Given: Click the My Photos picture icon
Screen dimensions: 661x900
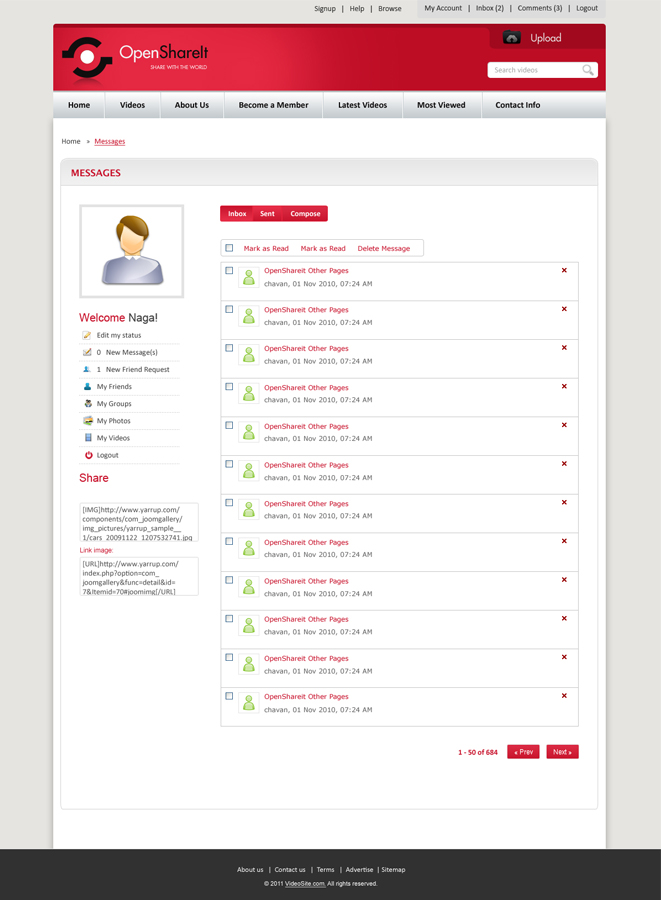Looking at the screenshot, I should [88, 421].
